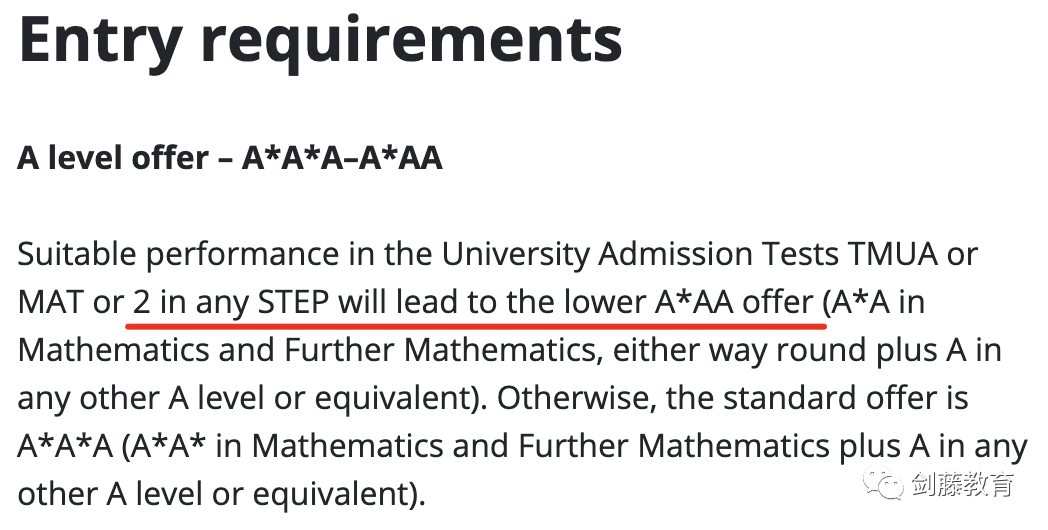Click the red underlined STEP sentence

pos(473,303)
